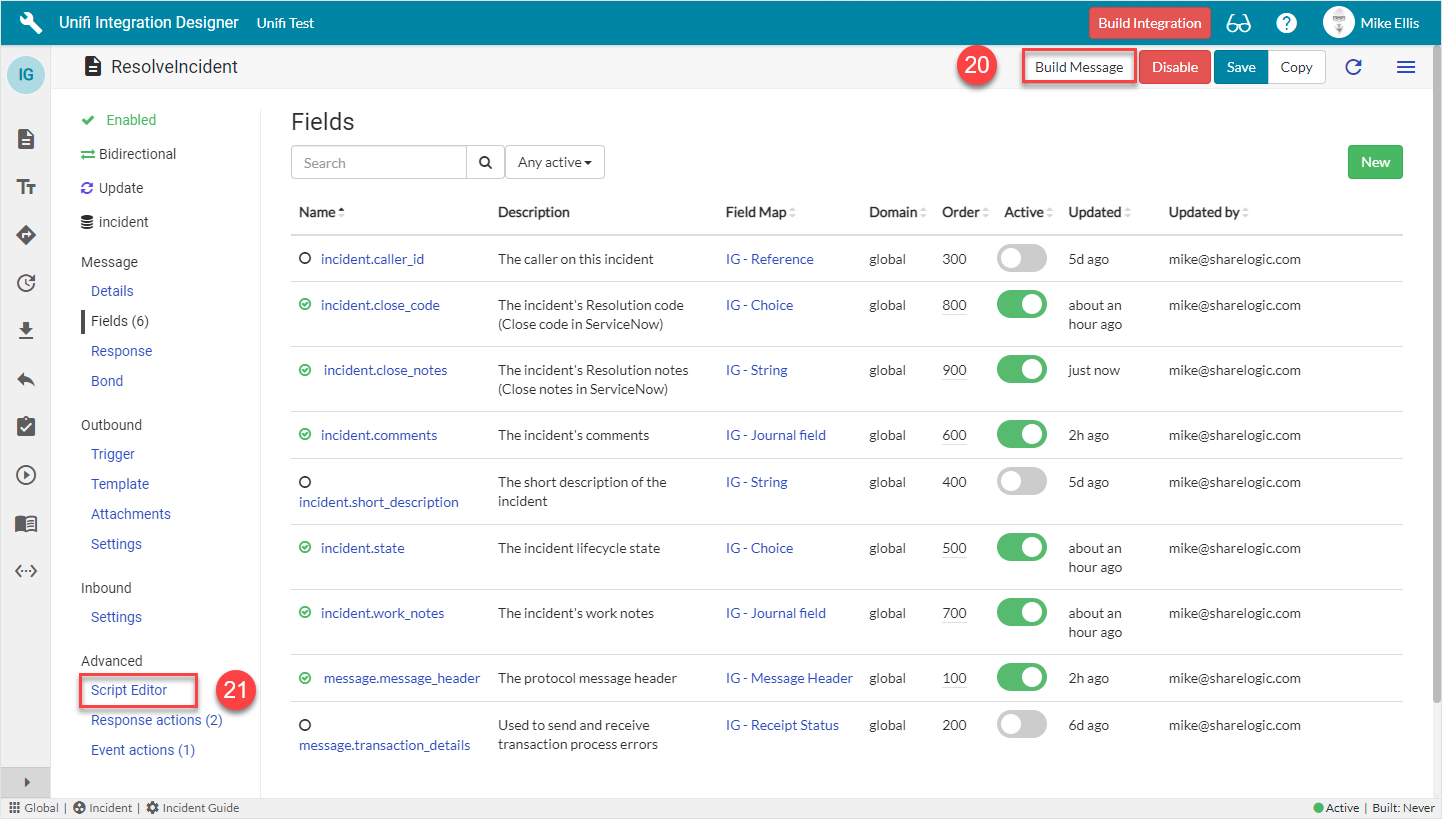Go to the Response message section
The width and height of the screenshot is (1442, 819).
click(121, 351)
